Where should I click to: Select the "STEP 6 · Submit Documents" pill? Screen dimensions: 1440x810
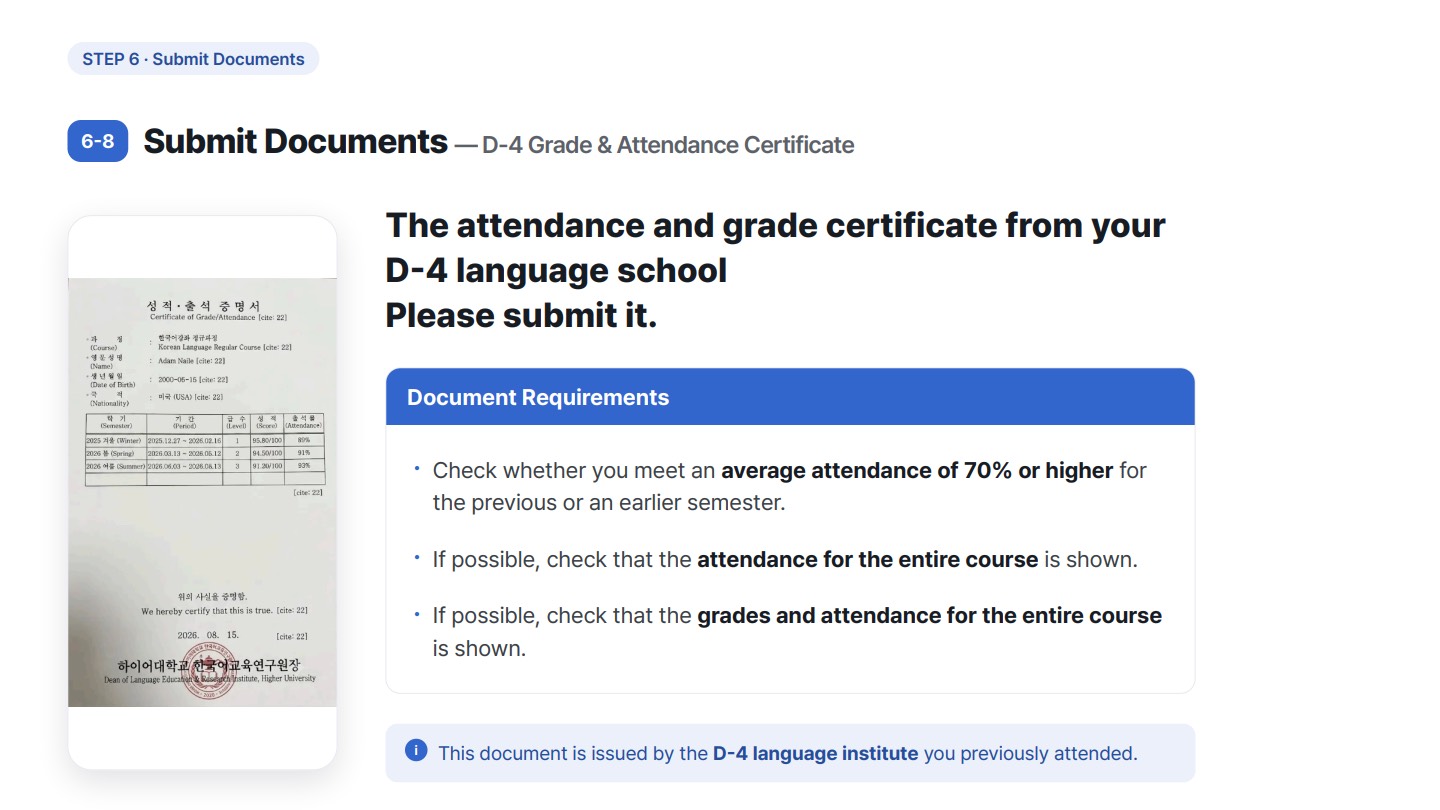coord(193,59)
